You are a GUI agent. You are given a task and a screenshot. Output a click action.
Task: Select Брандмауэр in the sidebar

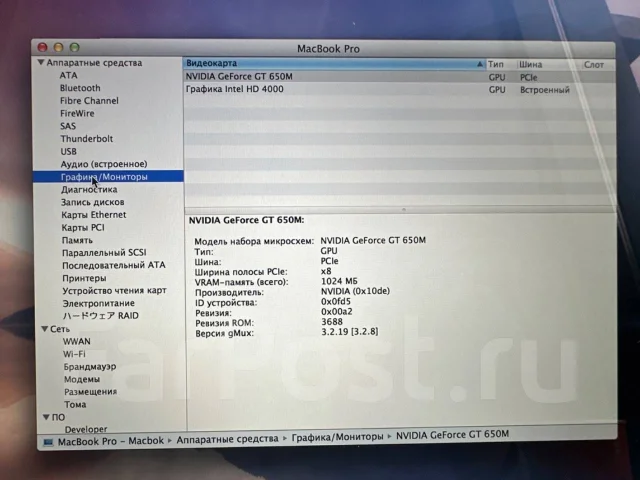pyautogui.click(x=90, y=367)
